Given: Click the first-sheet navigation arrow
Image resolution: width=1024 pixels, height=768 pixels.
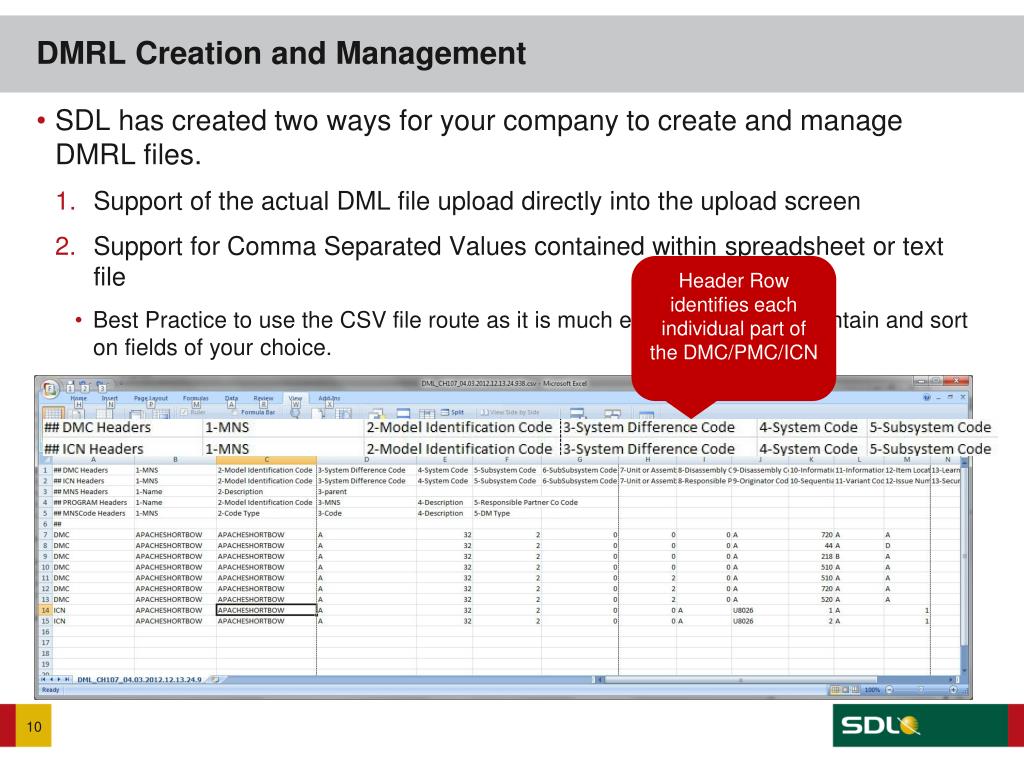Looking at the screenshot, I should click(x=44, y=680).
